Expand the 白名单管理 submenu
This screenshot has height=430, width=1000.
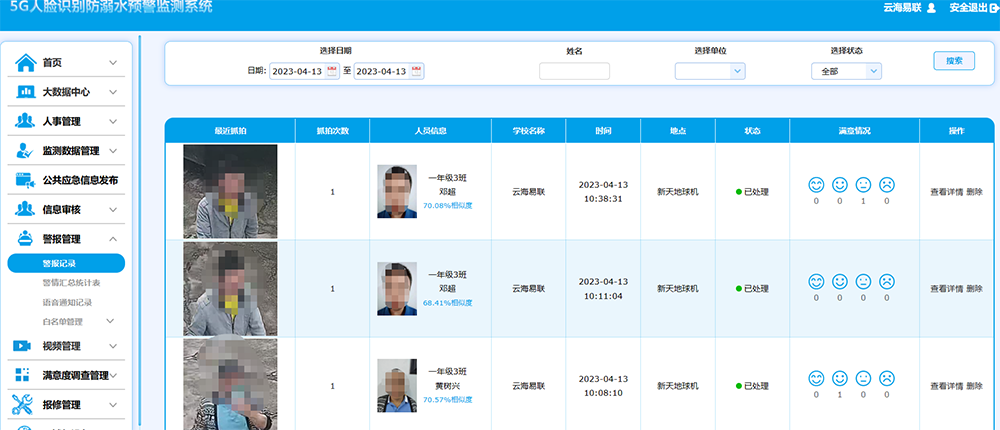point(109,322)
